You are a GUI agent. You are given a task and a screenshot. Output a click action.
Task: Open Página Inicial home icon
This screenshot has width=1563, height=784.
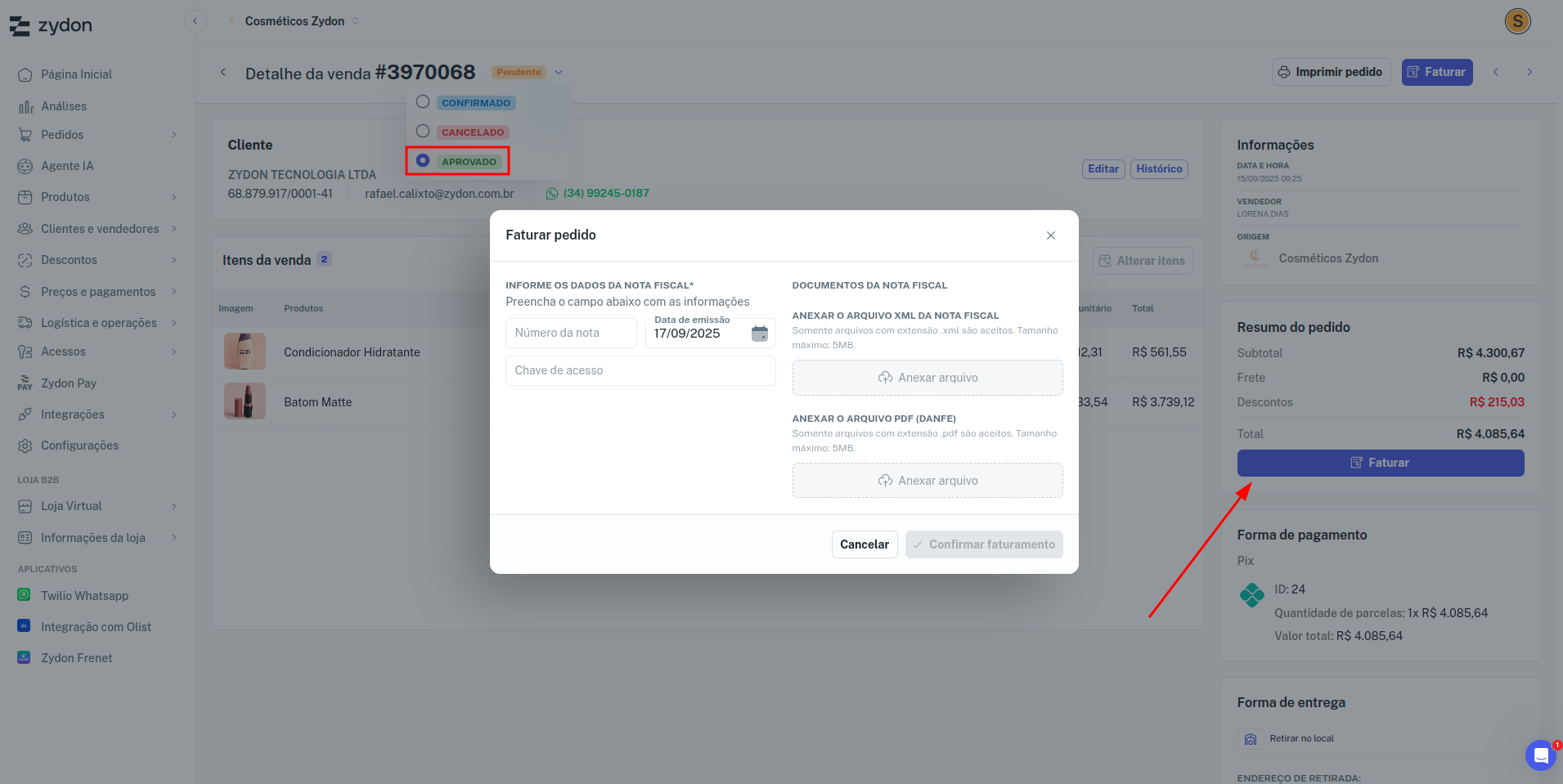(x=25, y=74)
